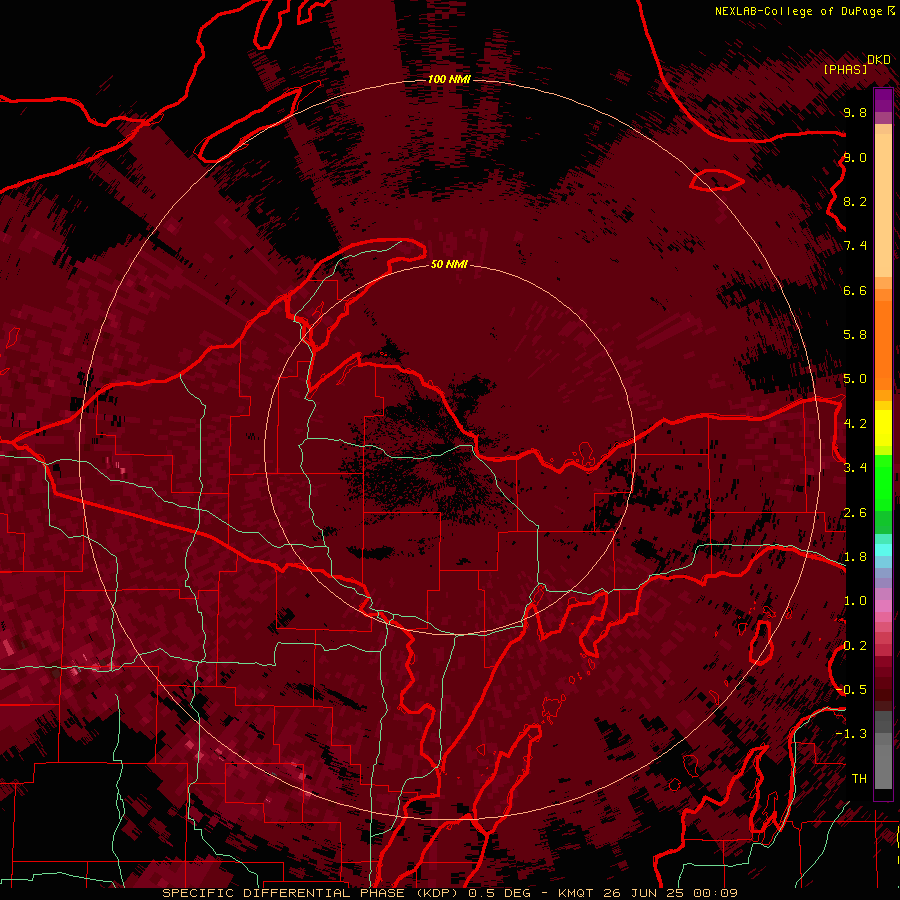Click the 7.4 scale value
This screenshot has height=900, width=900.
pyautogui.click(x=855, y=246)
